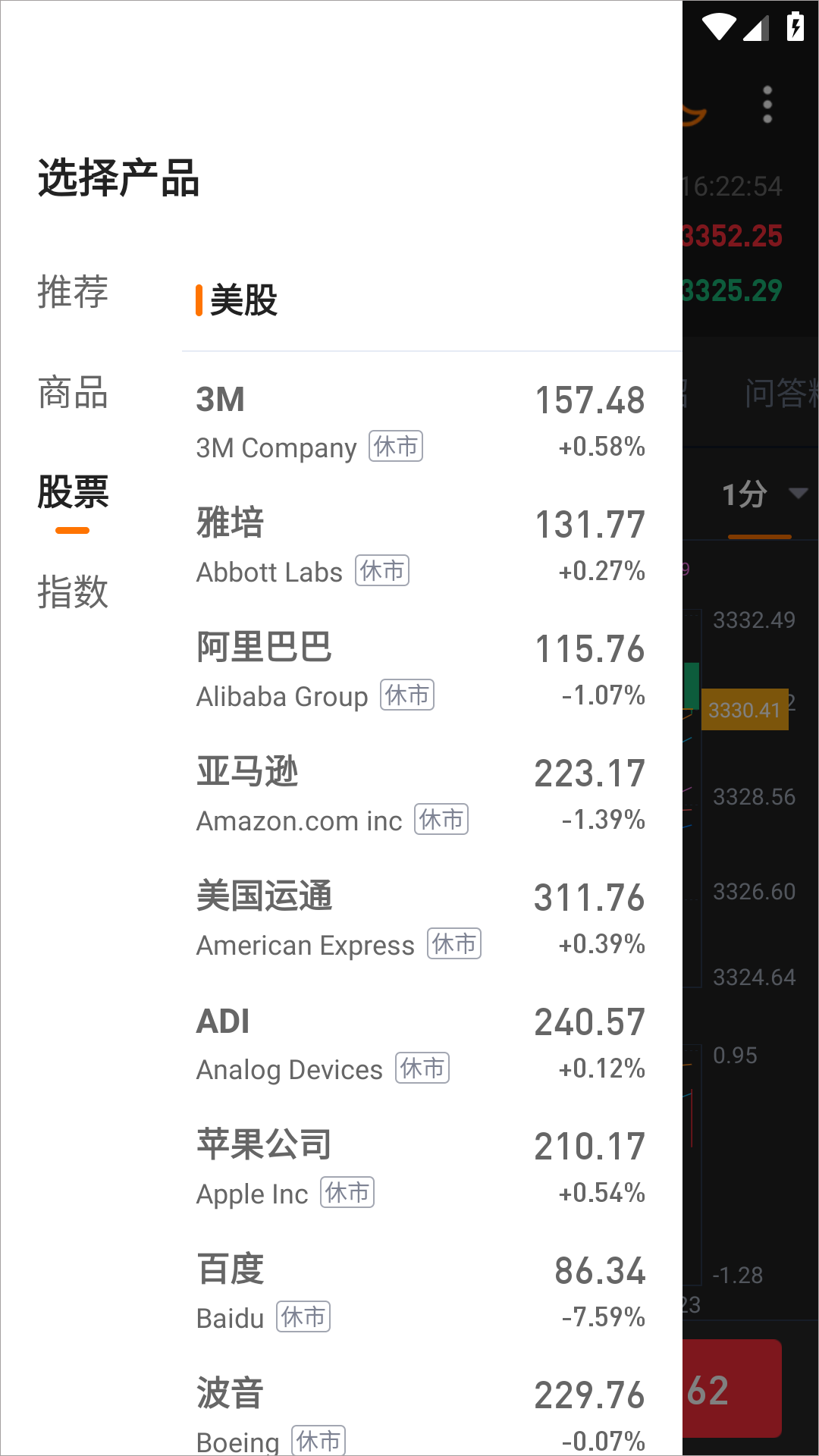Image resolution: width=819 pixels, height=1456 pixels.
Task: Expand the 1分 timeframe dropdown arrow
Action: pyautogui.click(x=798, y=494)
